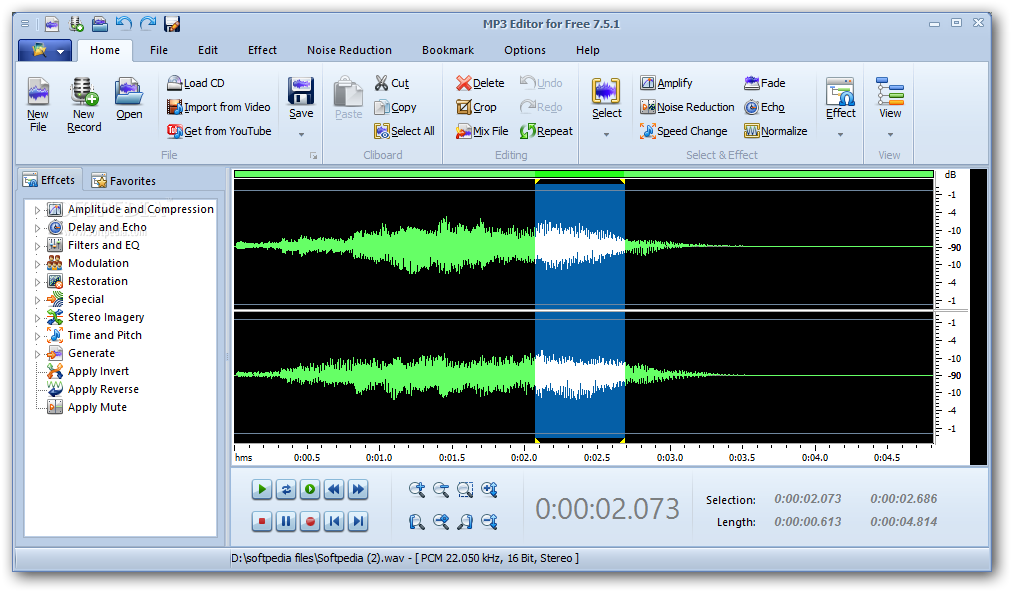Click quick access Save As icon

(x=172, y=24)
